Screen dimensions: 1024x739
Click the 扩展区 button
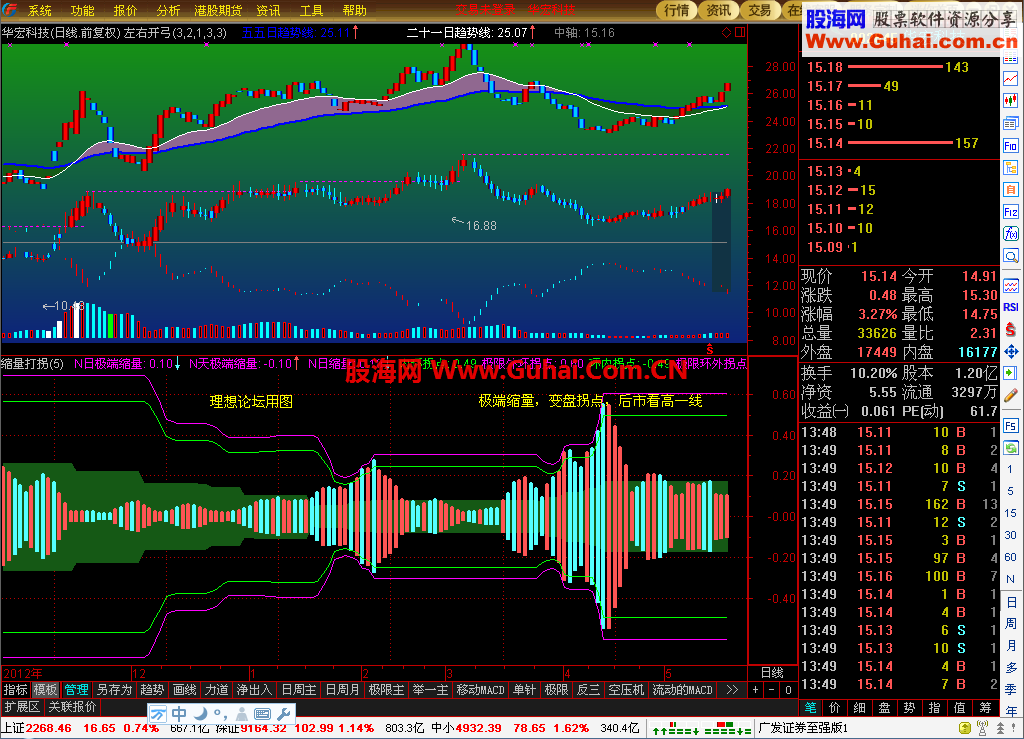pyautogui.click(x=22, y=707)
